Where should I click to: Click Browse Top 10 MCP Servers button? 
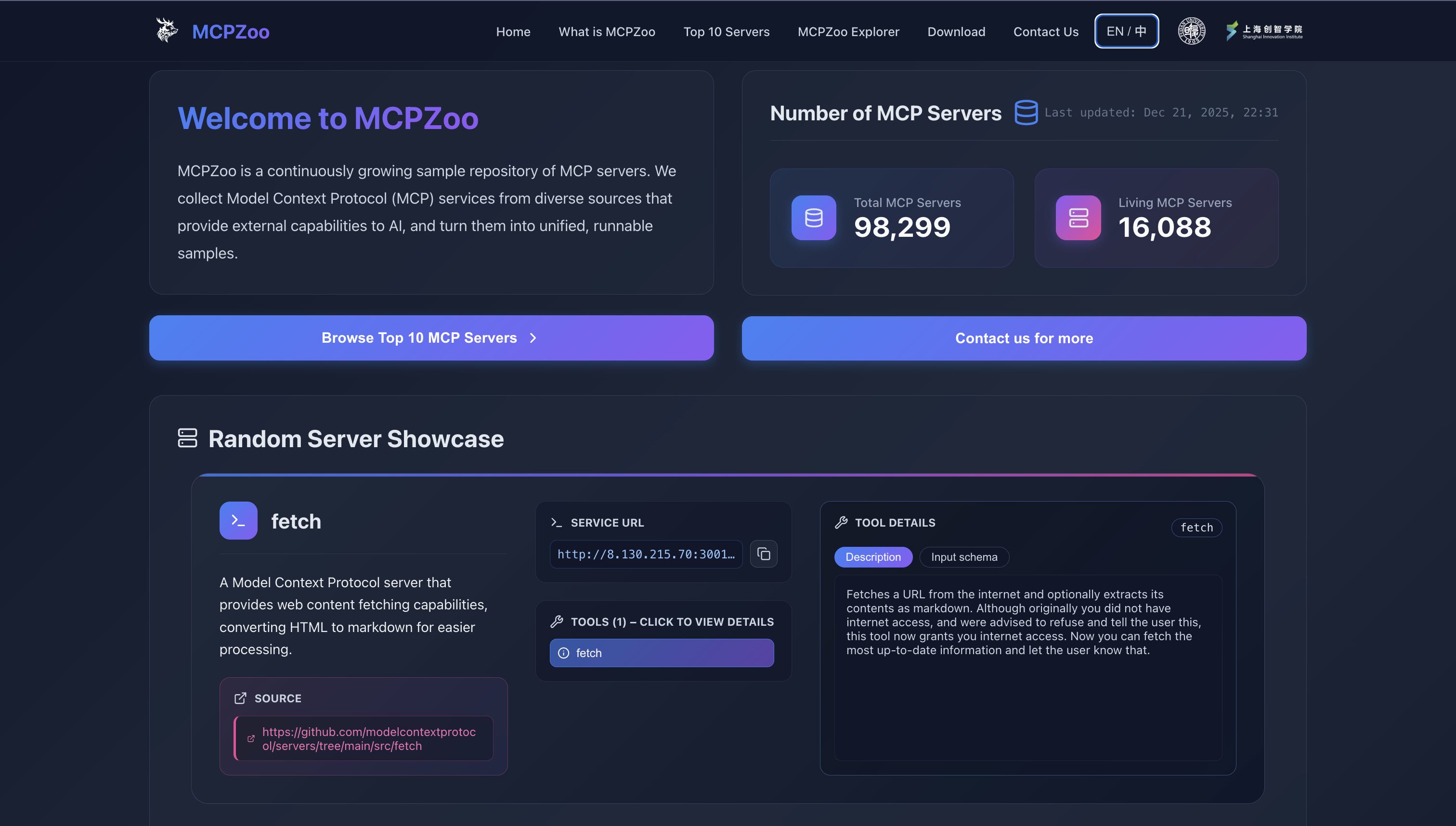(430, 338)
